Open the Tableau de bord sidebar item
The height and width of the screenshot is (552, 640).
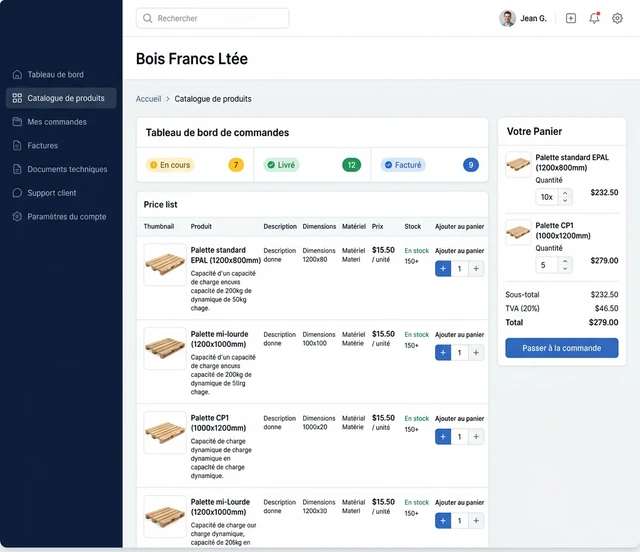click(55, 74)
